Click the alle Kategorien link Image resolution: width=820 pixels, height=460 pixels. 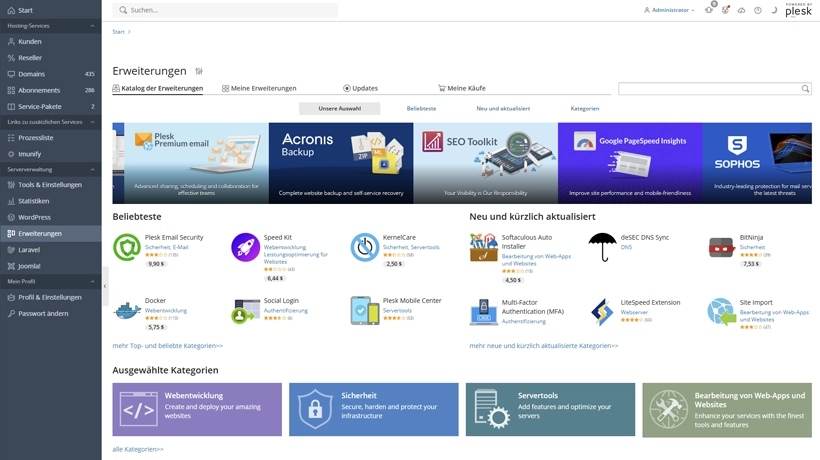[x=138, y=449]
